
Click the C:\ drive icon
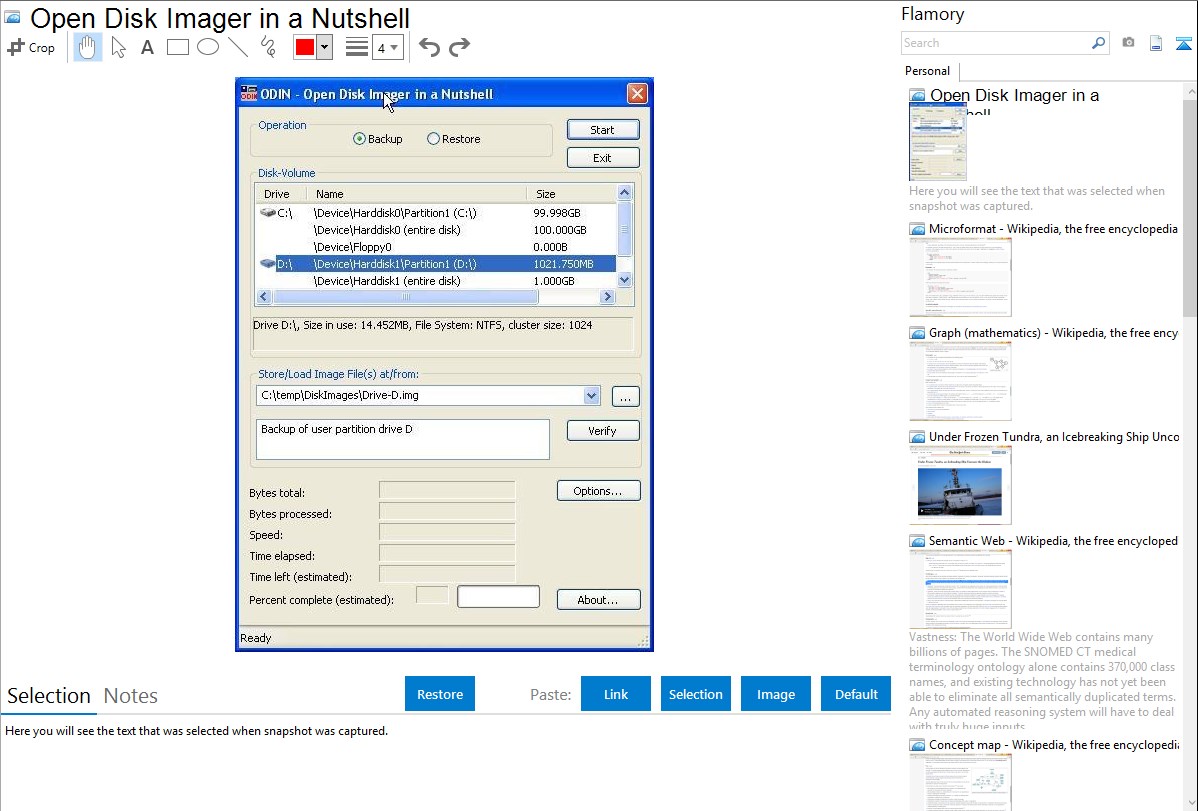(x=267, y=212)
